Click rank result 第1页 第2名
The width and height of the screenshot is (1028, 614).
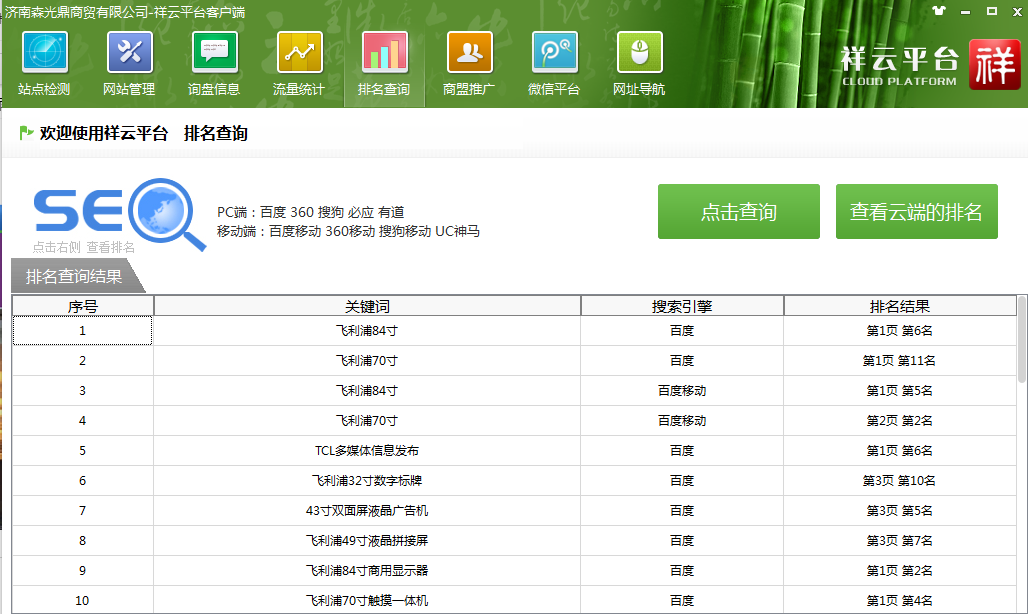point(900,571)
